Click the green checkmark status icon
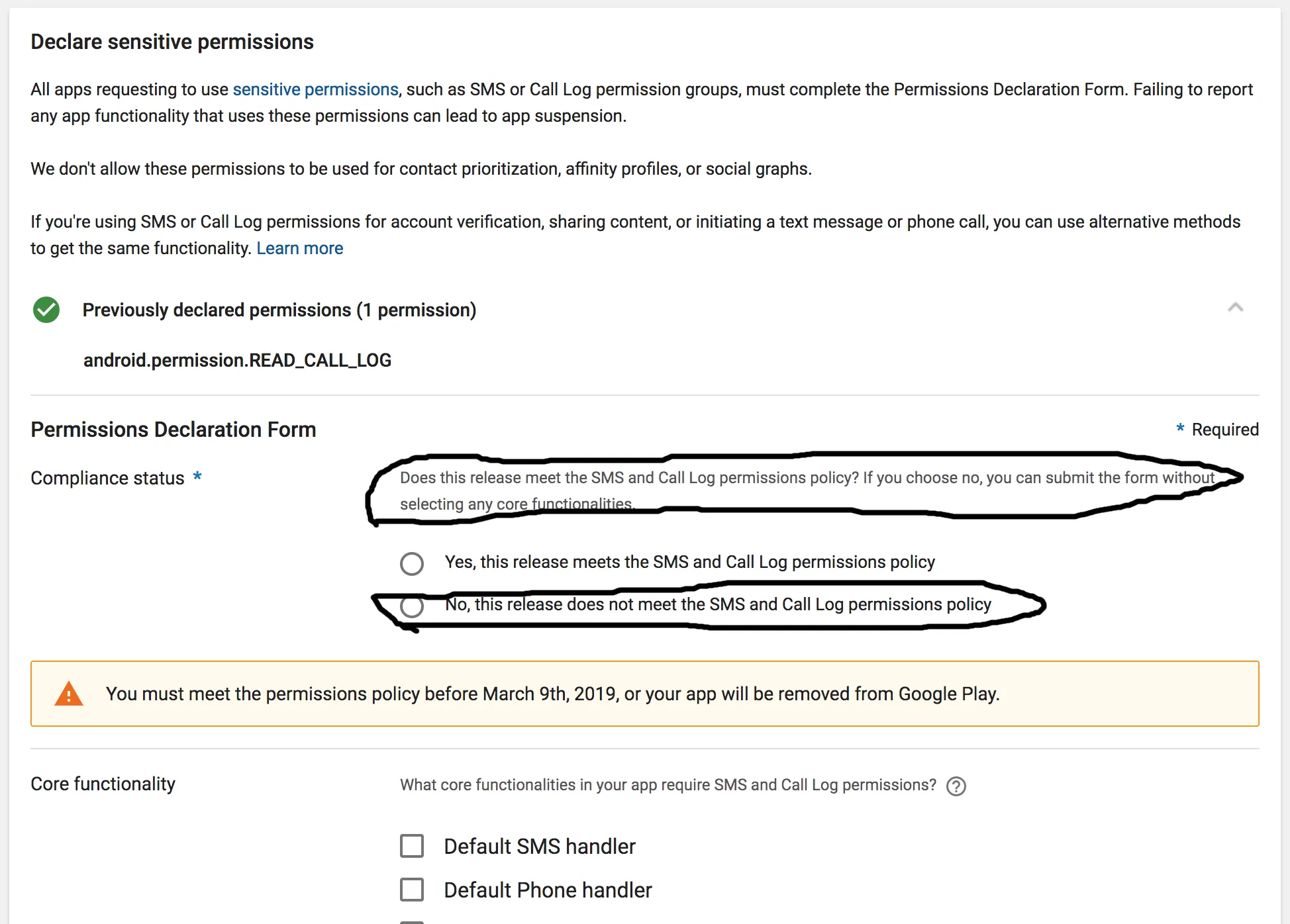1290x924 pixels. (46, 310)
